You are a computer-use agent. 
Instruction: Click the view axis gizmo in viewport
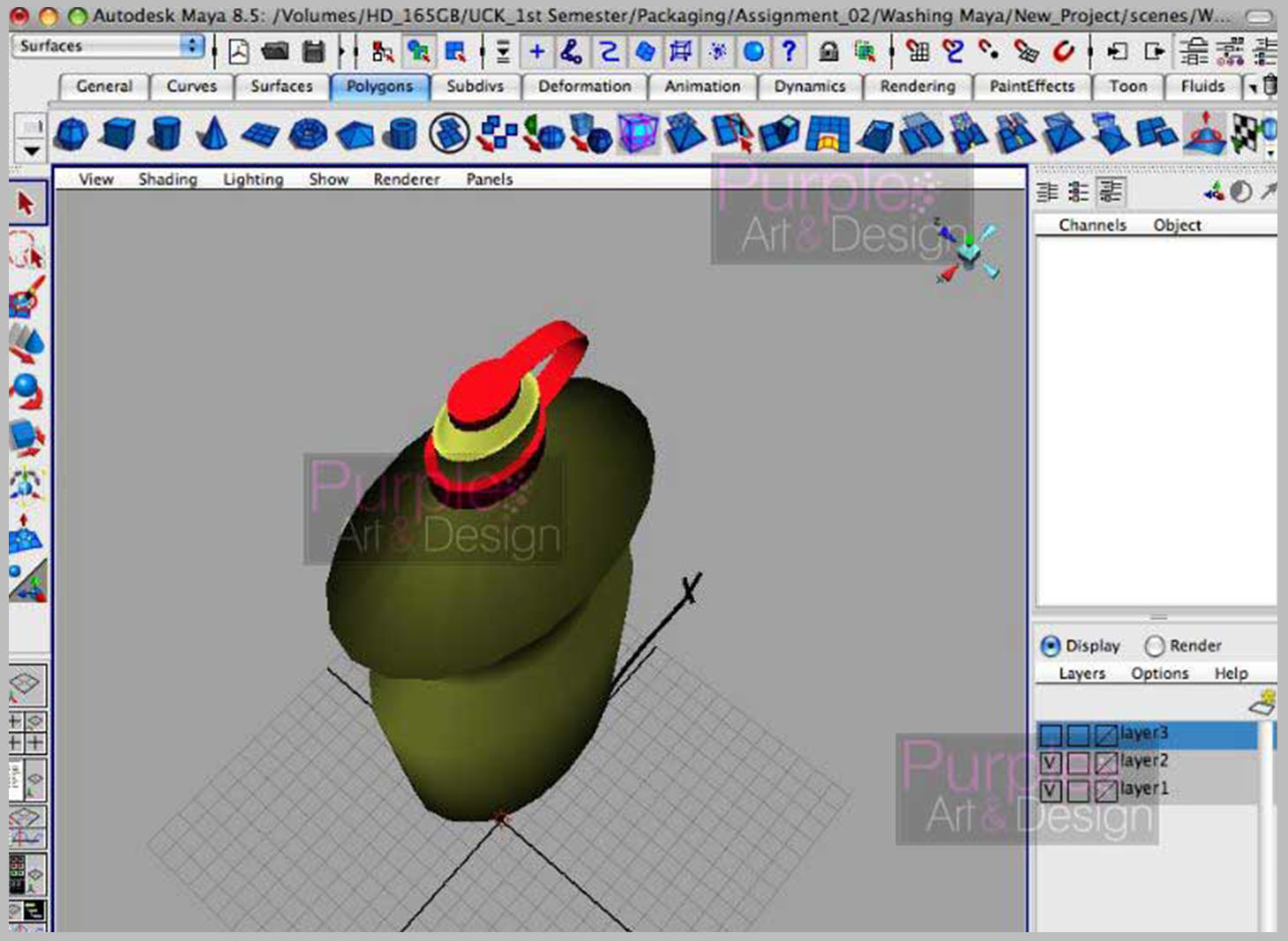968,251
